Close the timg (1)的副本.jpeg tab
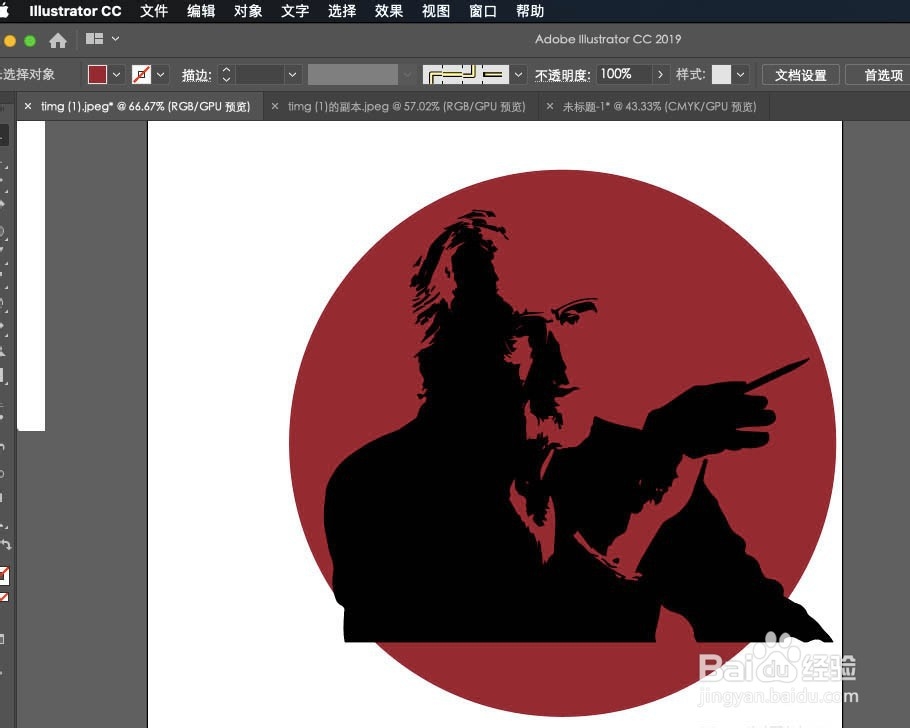910x728 pixels. [275, 106]
